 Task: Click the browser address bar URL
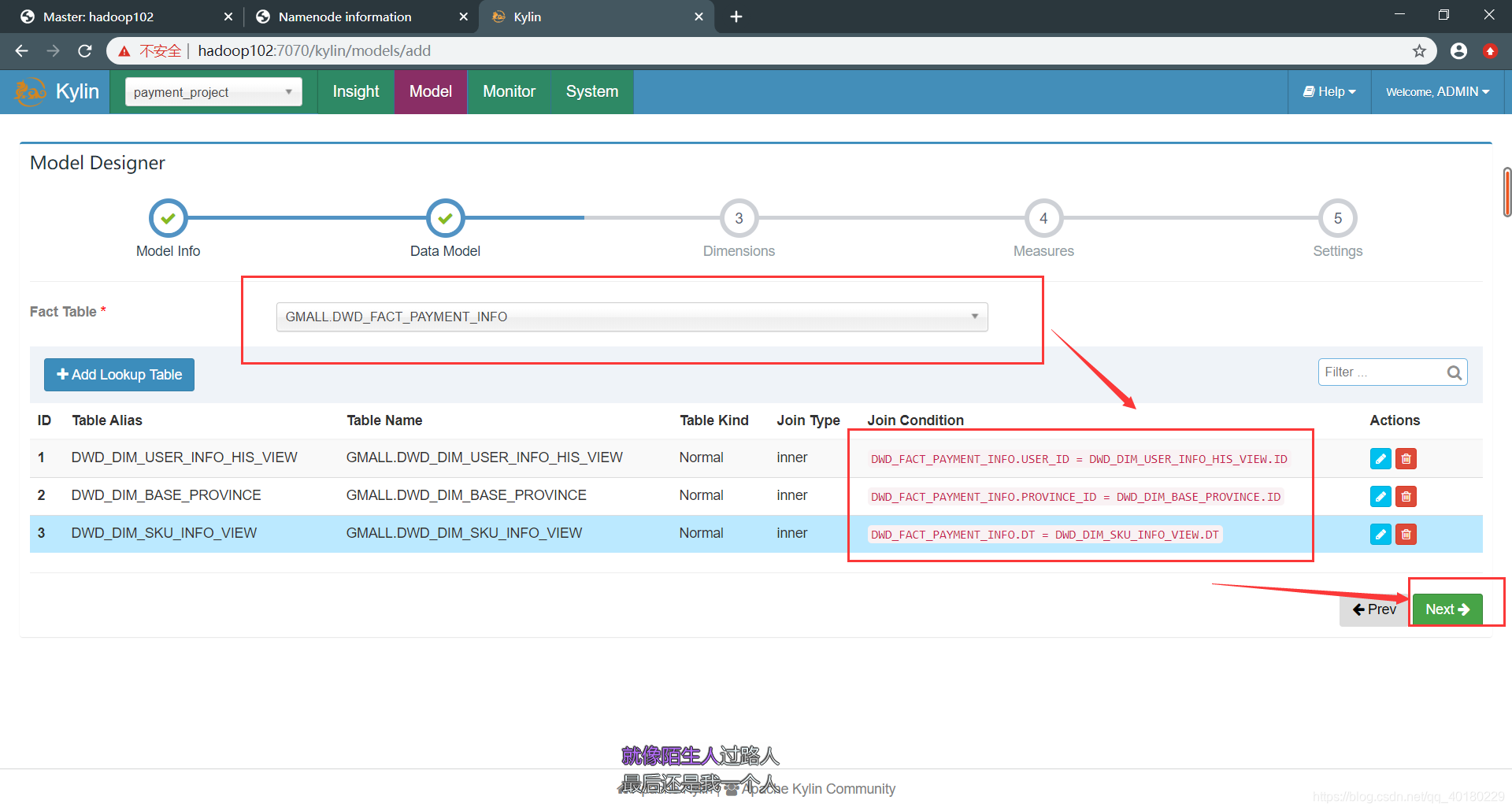point(314,51)
